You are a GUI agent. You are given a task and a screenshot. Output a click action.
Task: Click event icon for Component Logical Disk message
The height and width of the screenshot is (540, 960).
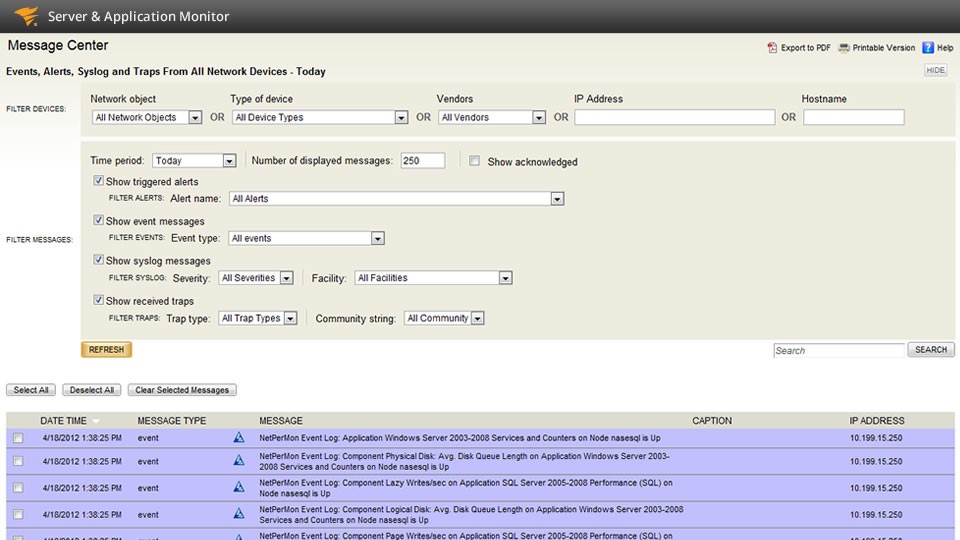tap(238, 514)
